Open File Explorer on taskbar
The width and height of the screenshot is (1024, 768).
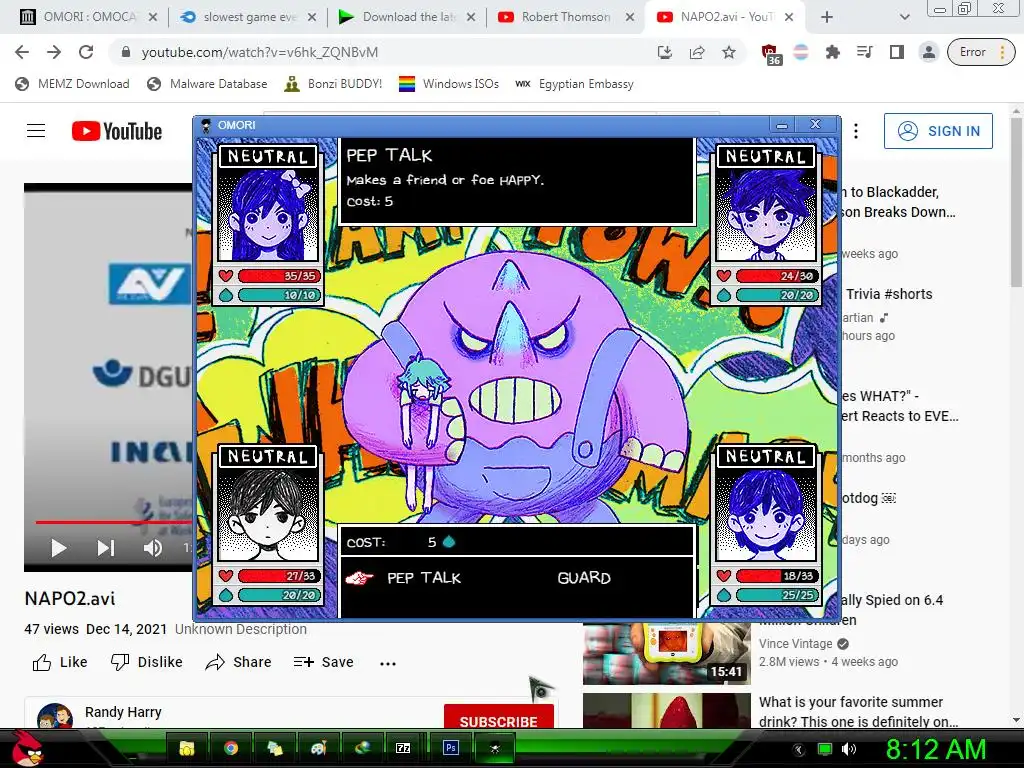tap(187, 748)
